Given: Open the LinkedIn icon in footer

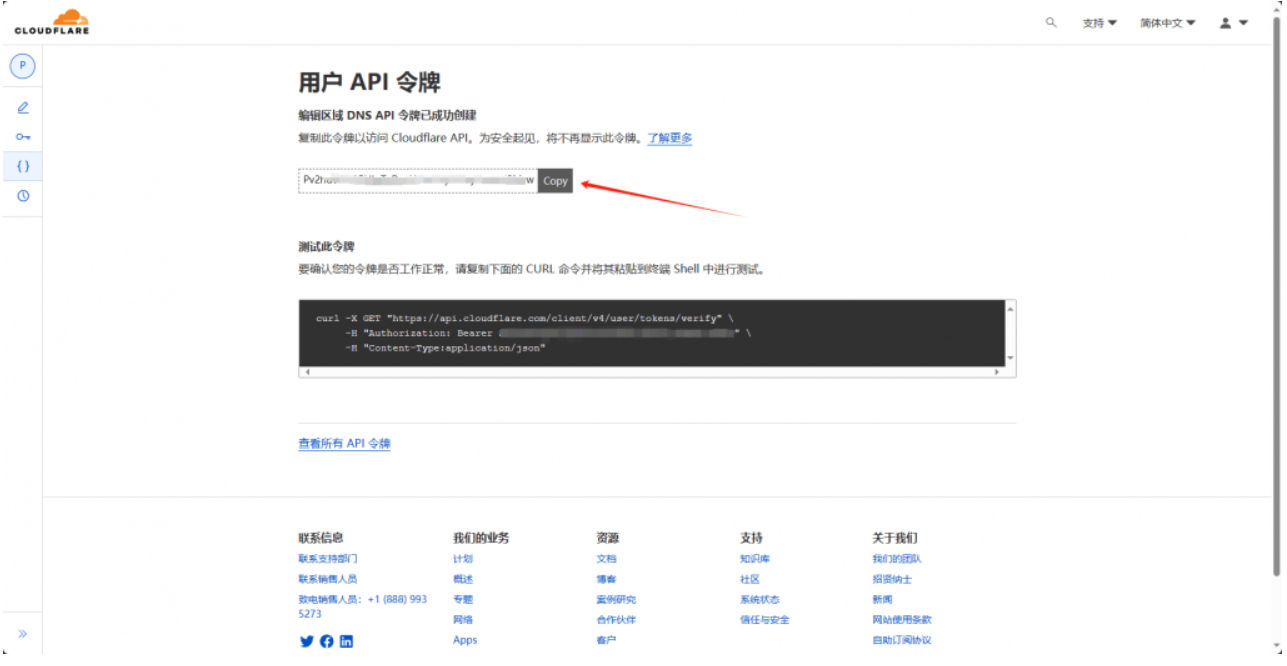Looking at the screenshot, I should 346,642.
